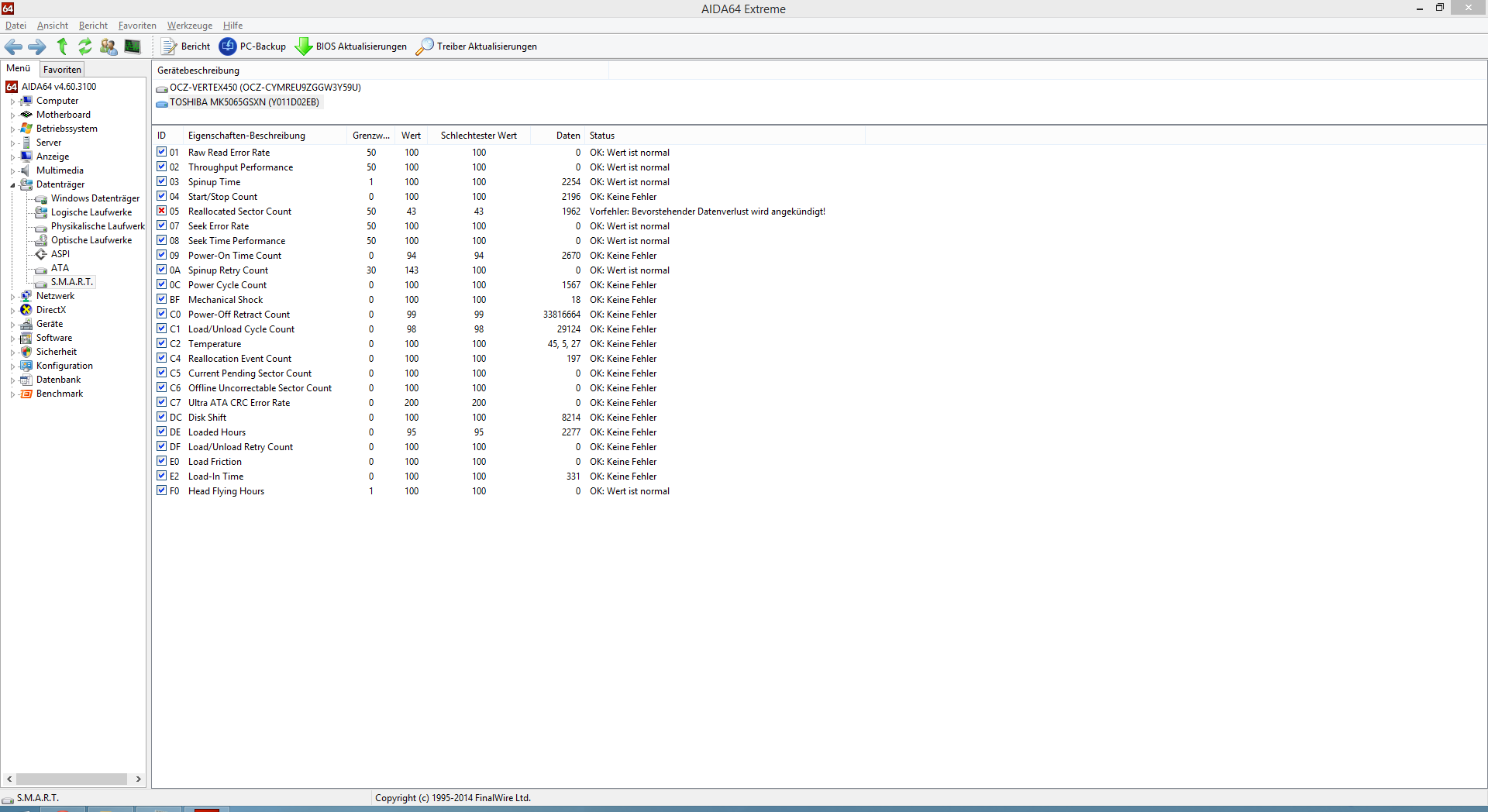The height and width of the screenshot is (812, 1488).
Task: Click the Gerätebeschreibung column header
Action: pyautogui.click(x=381, y=71)
